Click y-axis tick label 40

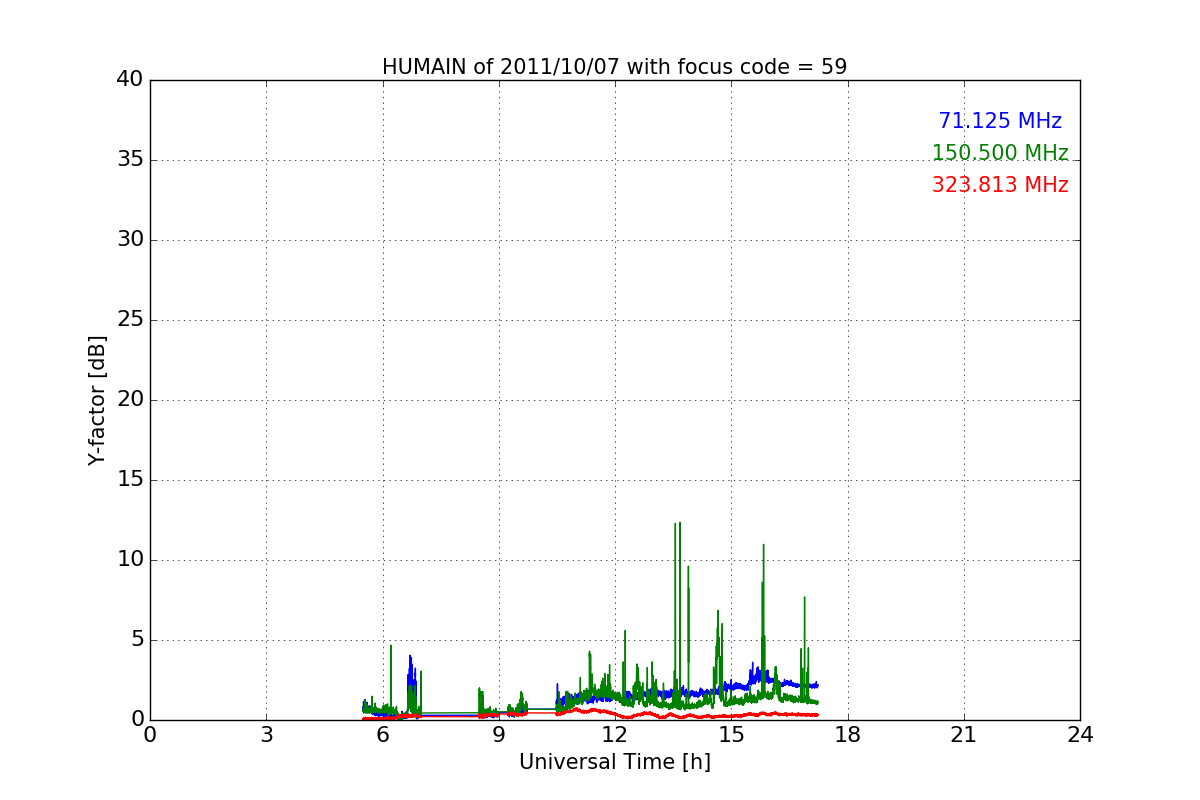[x=130, y=80]
